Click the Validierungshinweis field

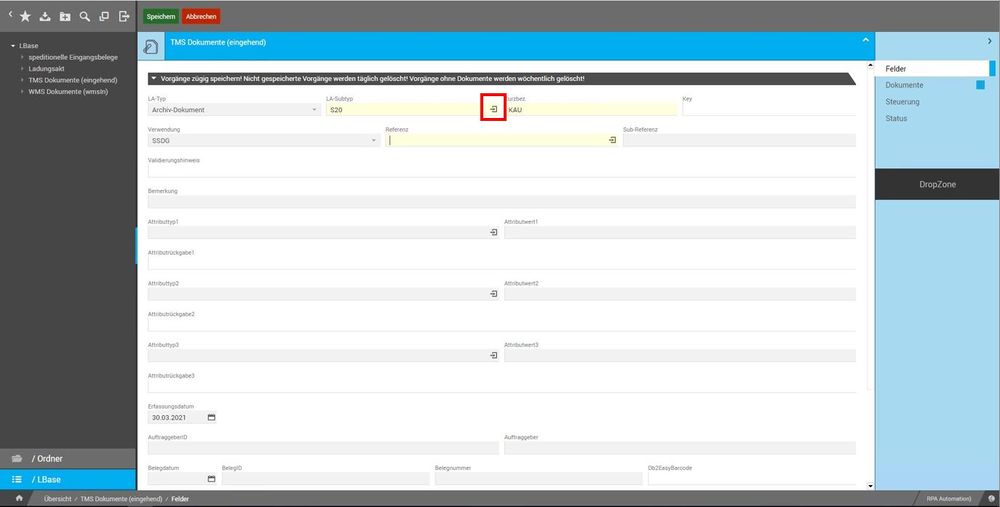(x=502, y=171)
